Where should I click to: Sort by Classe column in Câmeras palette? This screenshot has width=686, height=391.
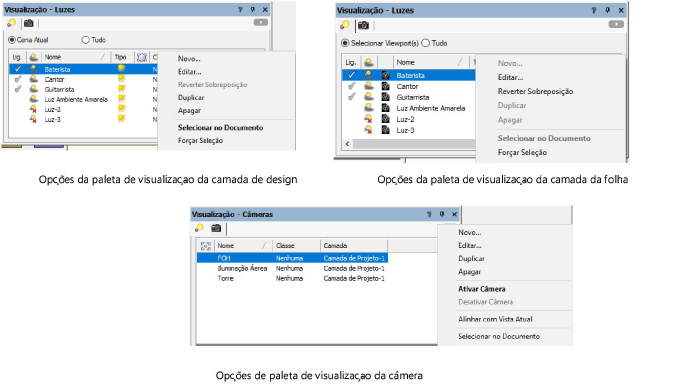(x=296, y=246)
